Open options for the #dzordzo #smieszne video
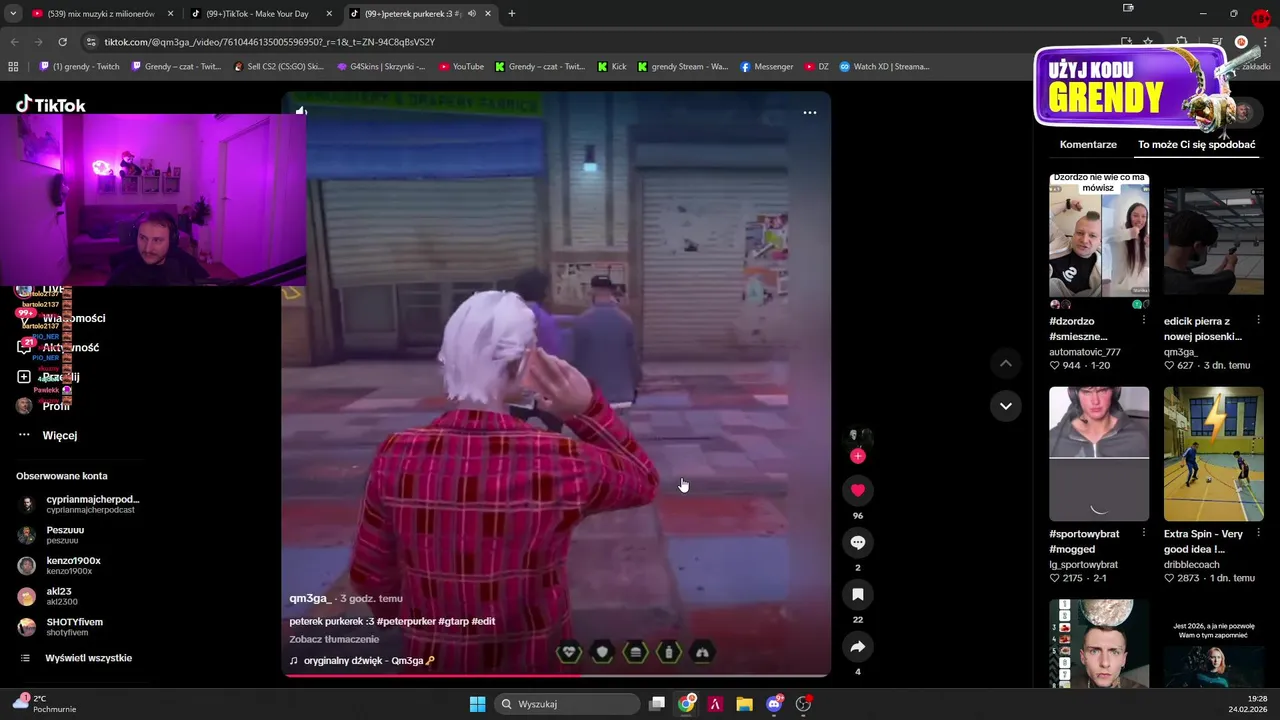The image size is (1280, 720). [1144, 320]
